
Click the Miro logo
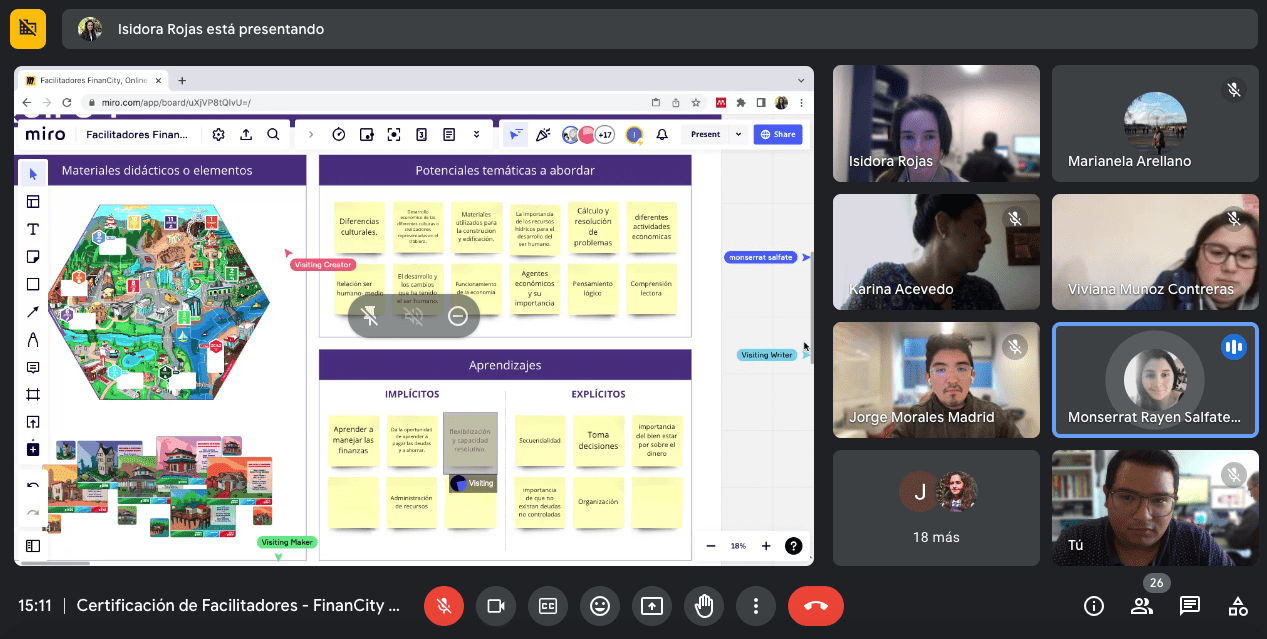45,134
